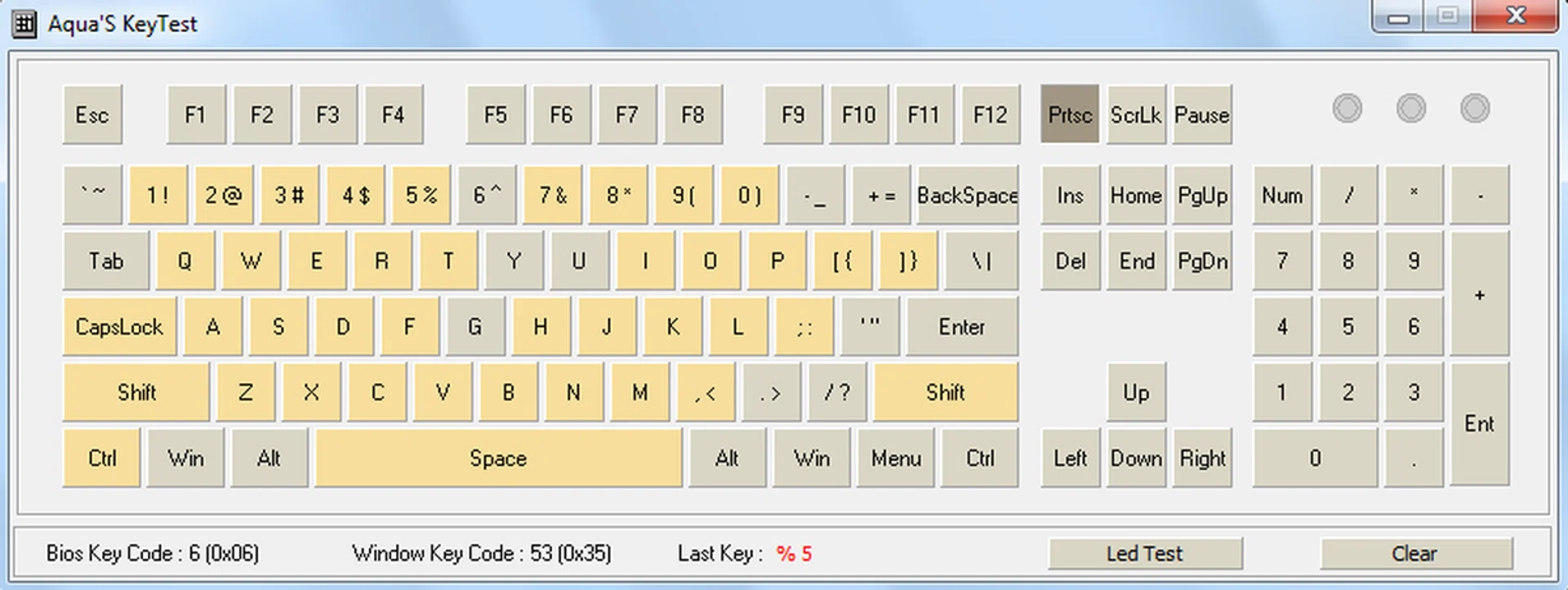Click the Aqua'S KeyTest title bar icon

pyautogui.click(x=24, y=24)
